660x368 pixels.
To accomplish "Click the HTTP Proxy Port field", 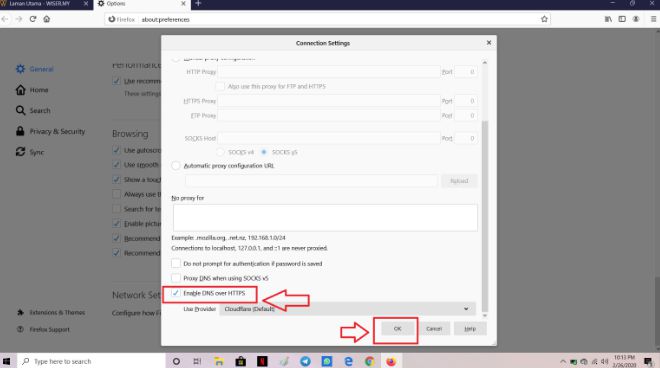I will pyautogui.click(x=466, y=72).
